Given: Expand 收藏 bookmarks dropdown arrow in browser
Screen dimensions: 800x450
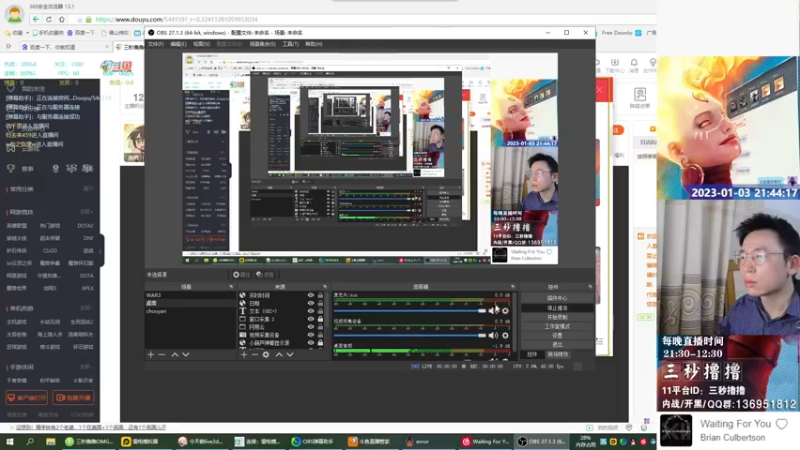Looking at the screenshot, I should coord(27,33).
